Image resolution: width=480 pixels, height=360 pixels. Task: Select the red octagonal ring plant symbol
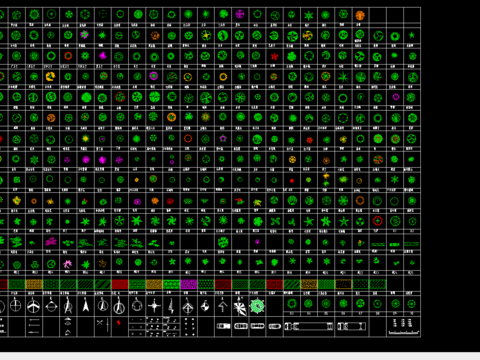coord(377,220)
